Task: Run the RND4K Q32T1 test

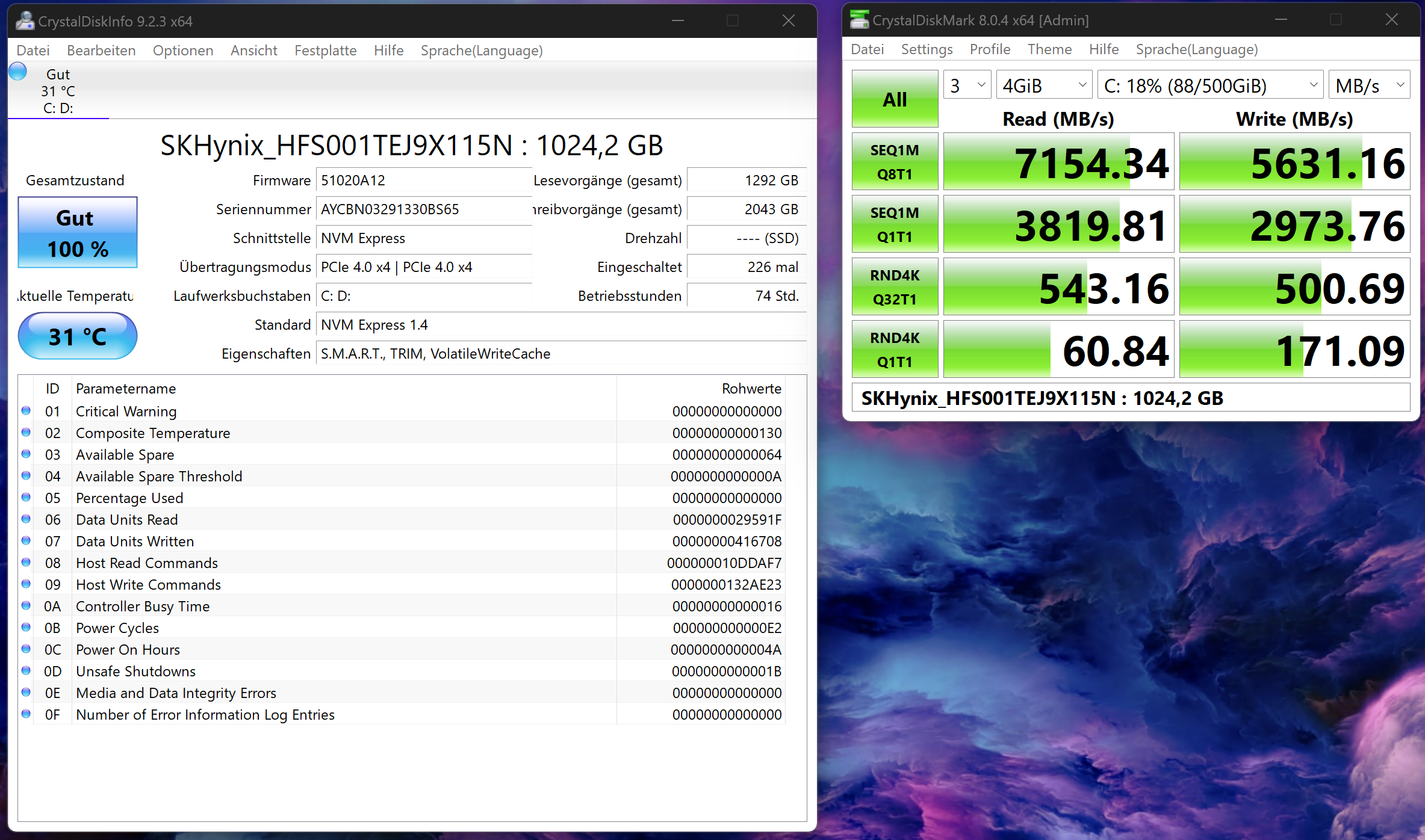Action: click(x=895, y=287)
